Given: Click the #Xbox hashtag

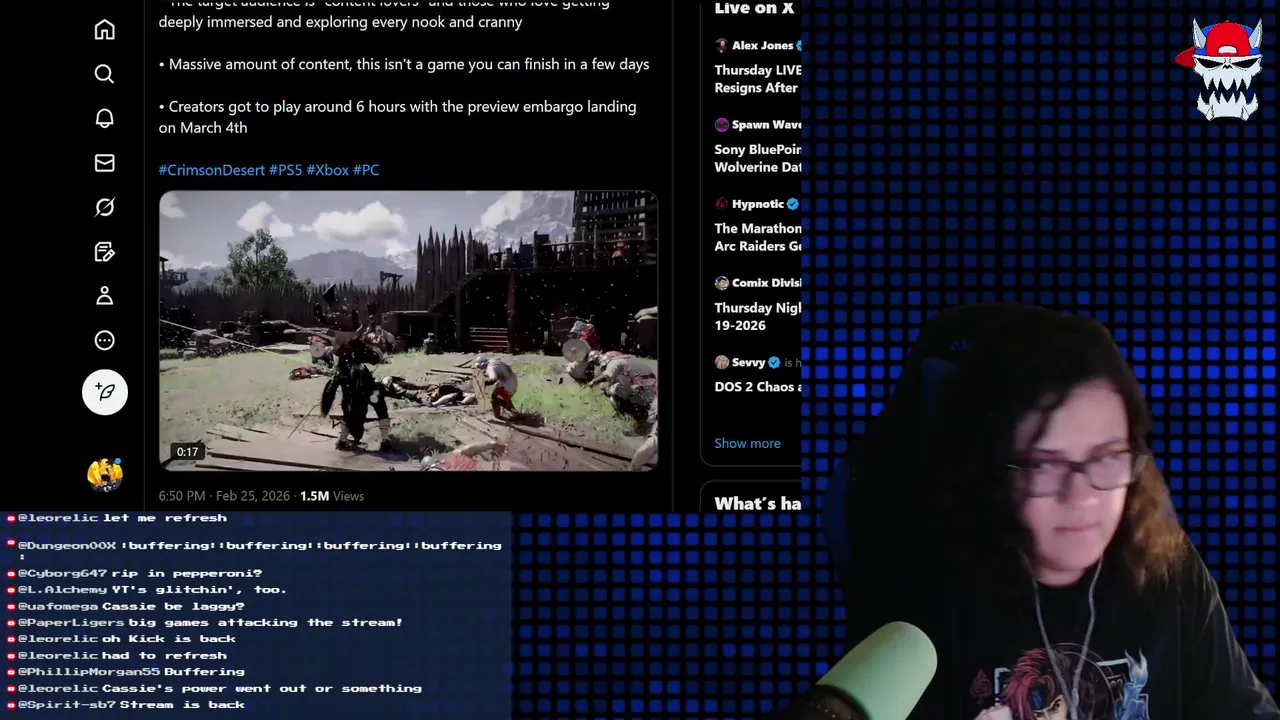Looking at the screenshot, I should [x=327, y=170].
